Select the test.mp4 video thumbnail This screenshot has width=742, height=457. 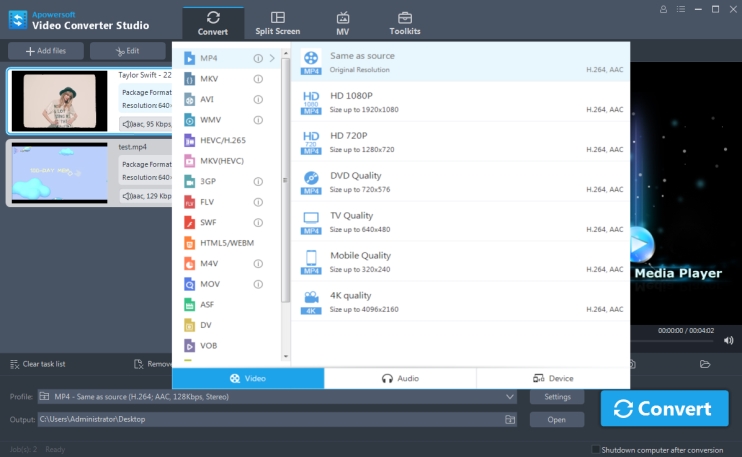click(x=59, y=172)
